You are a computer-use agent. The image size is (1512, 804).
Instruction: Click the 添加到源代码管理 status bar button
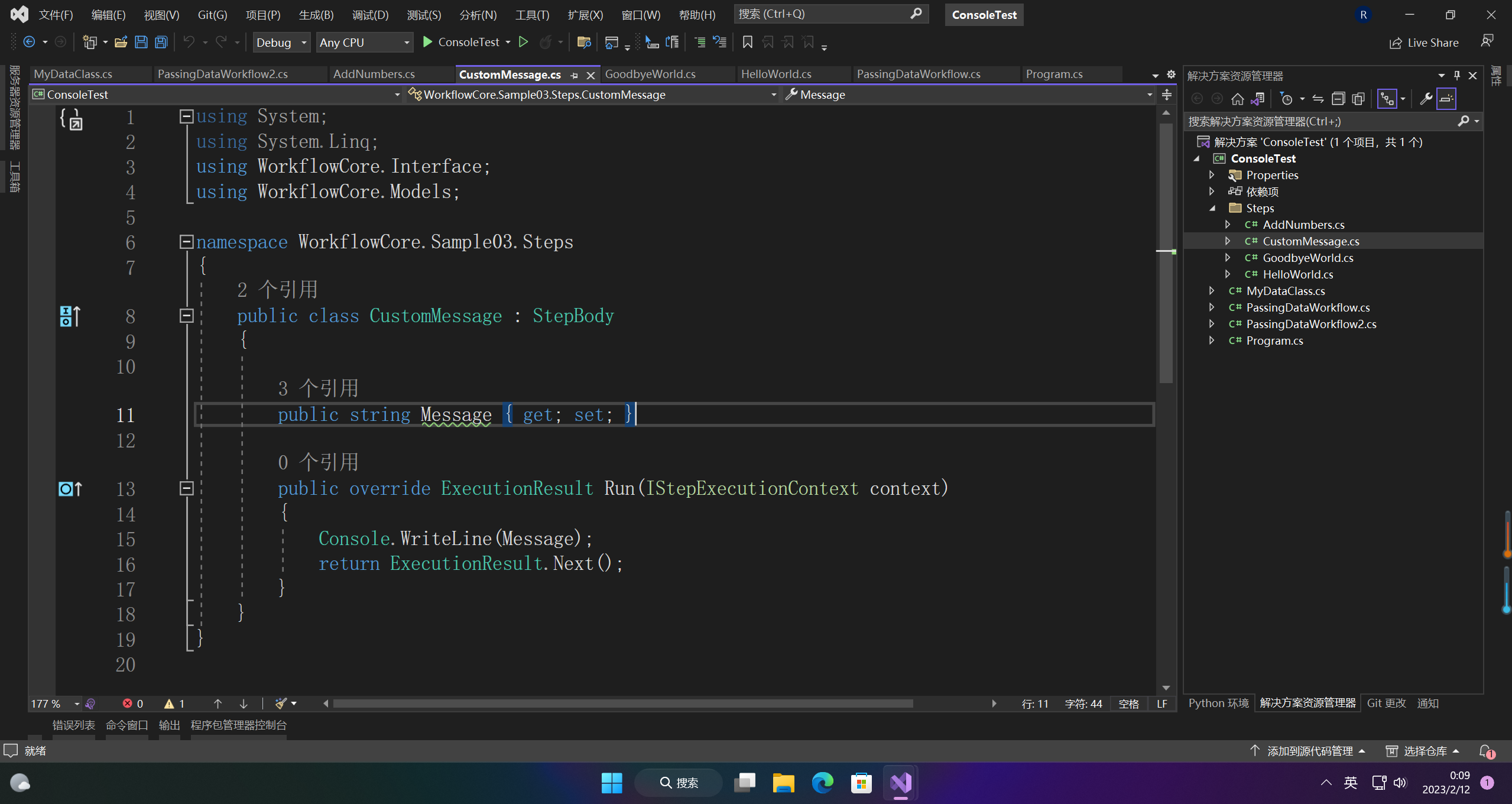click(x=1309, y=751)
